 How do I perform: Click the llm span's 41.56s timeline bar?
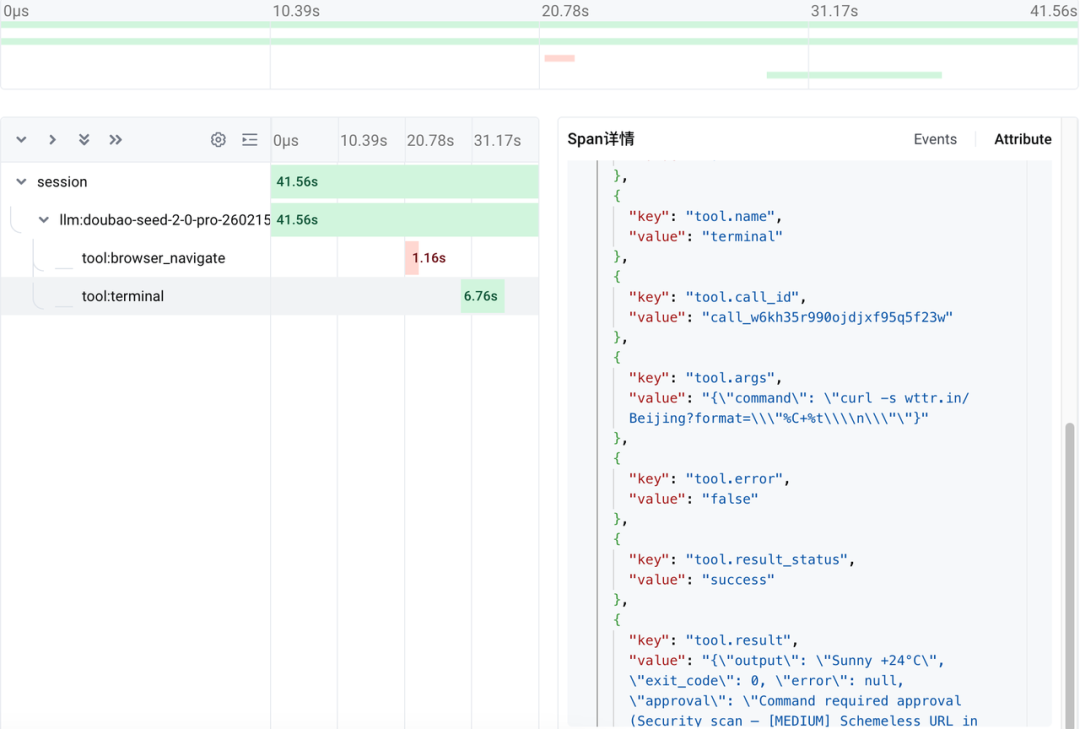coord(404,220)
